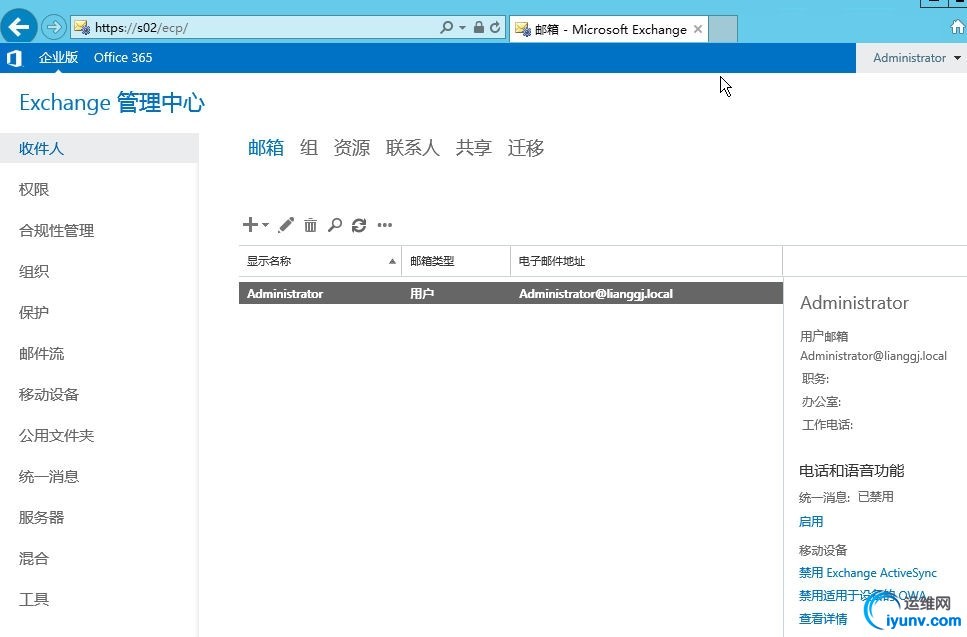The width and height of the screenshot is (967, 637).
Task: Open 邮件流 in the left navigation
Action: 41,353
